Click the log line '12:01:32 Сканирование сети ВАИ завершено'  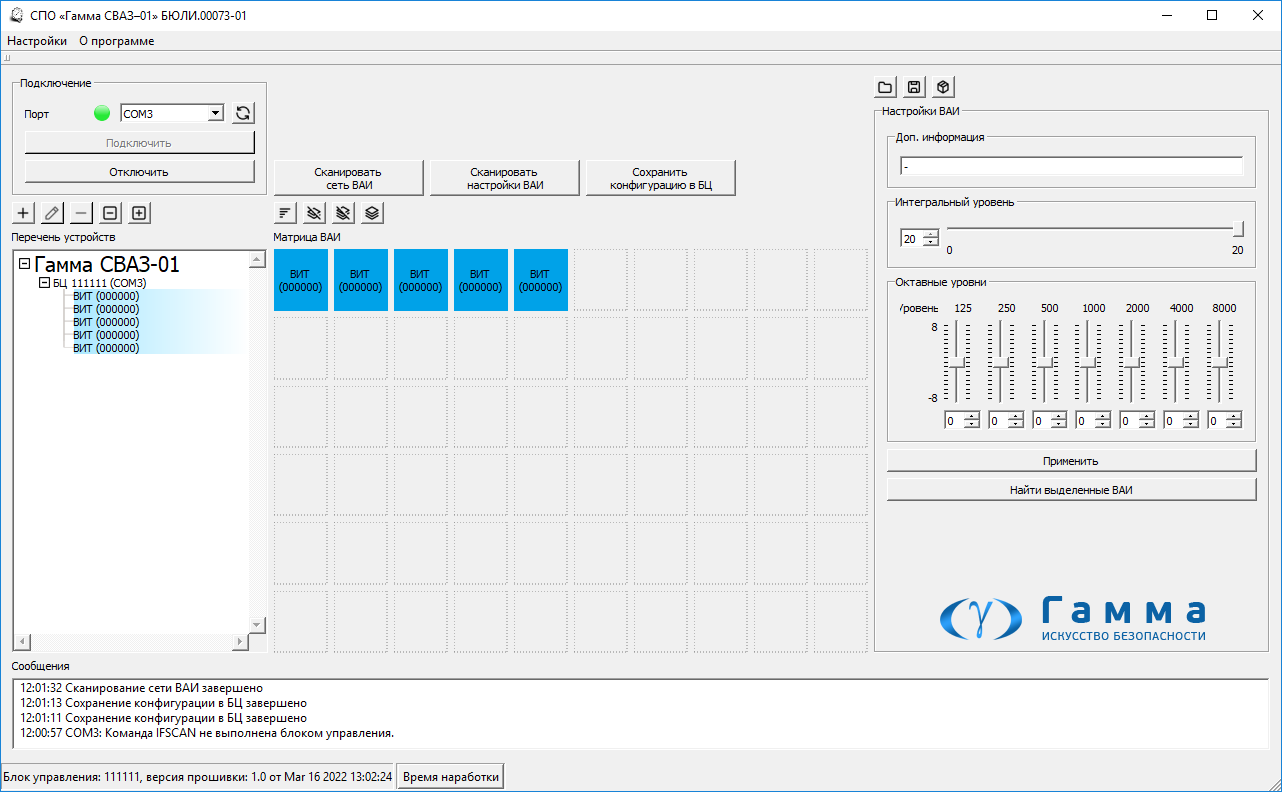141,688
